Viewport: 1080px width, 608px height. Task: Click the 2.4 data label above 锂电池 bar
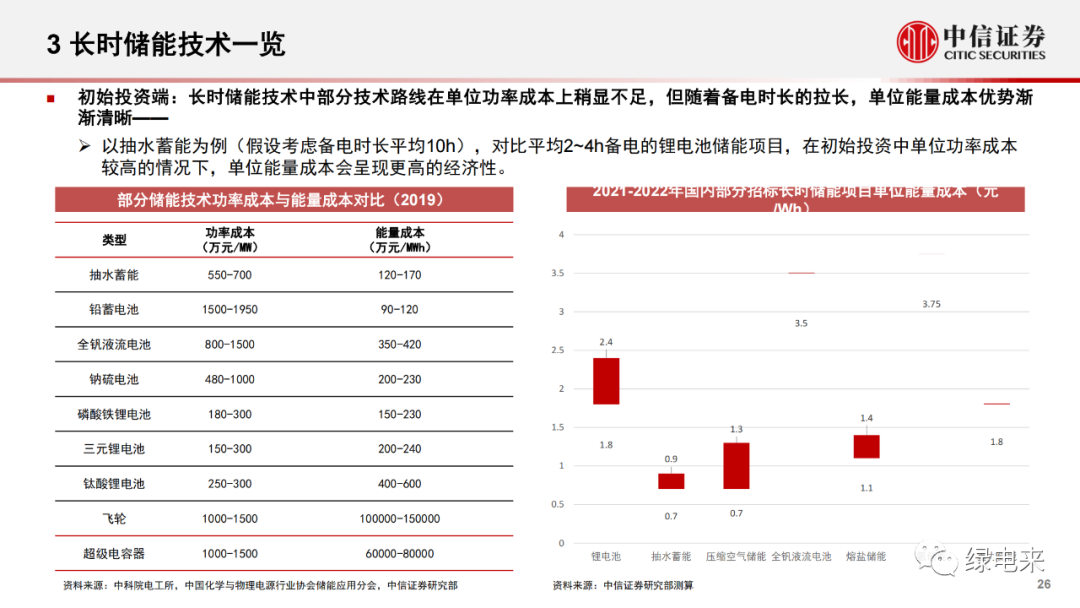(x=606, y=342)
